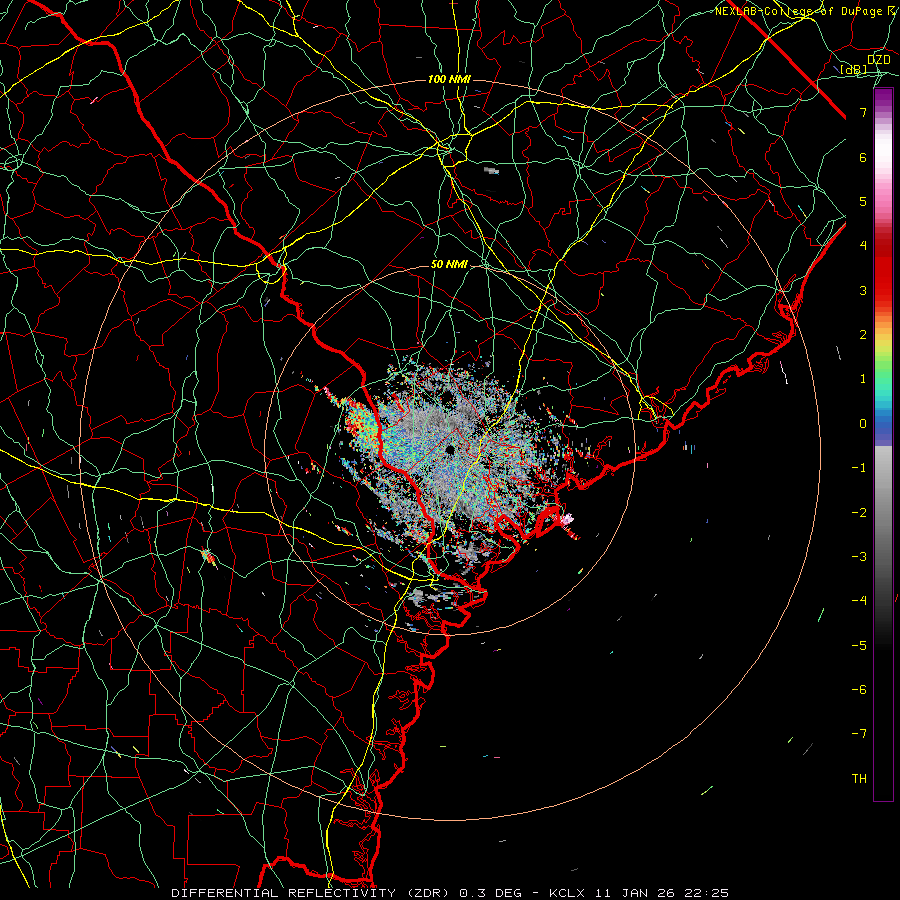Click the "6" value on the dB scale

[x=863, y=157]
